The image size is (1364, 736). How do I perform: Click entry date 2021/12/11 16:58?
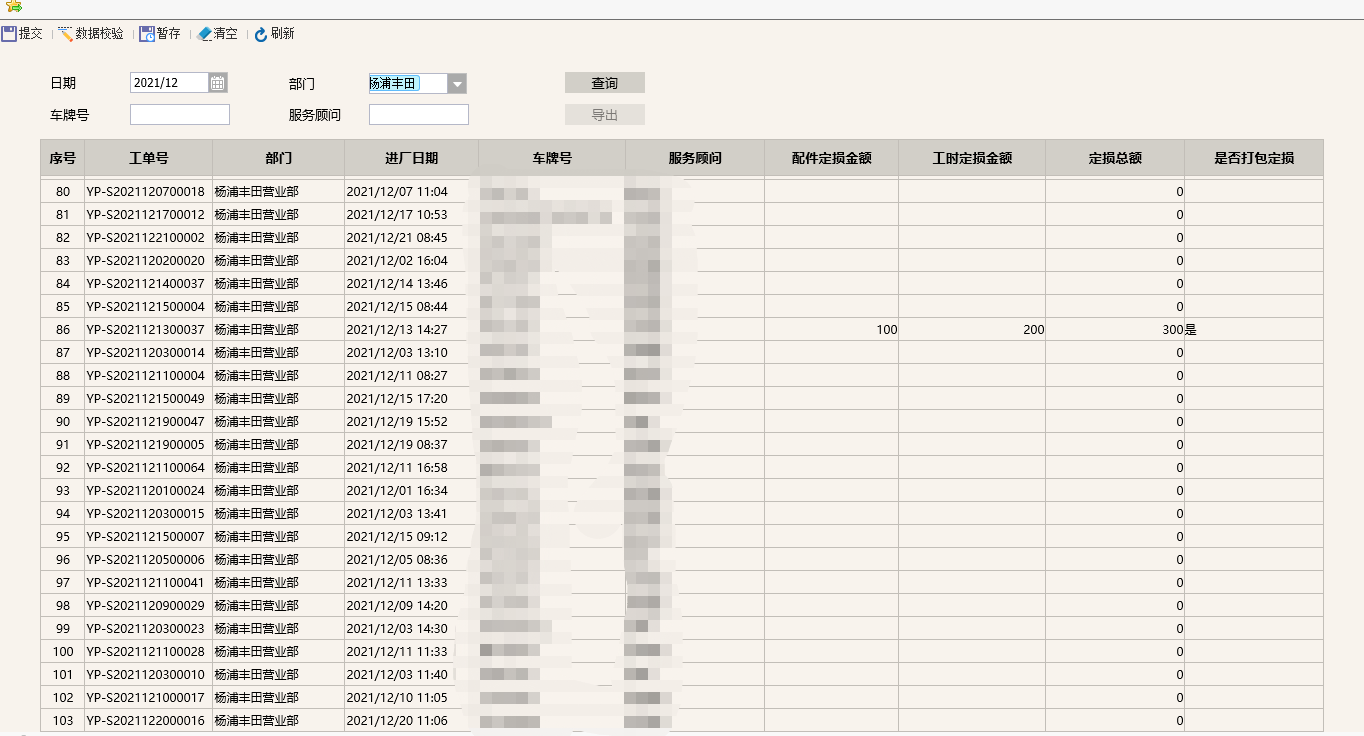(397, 468)
